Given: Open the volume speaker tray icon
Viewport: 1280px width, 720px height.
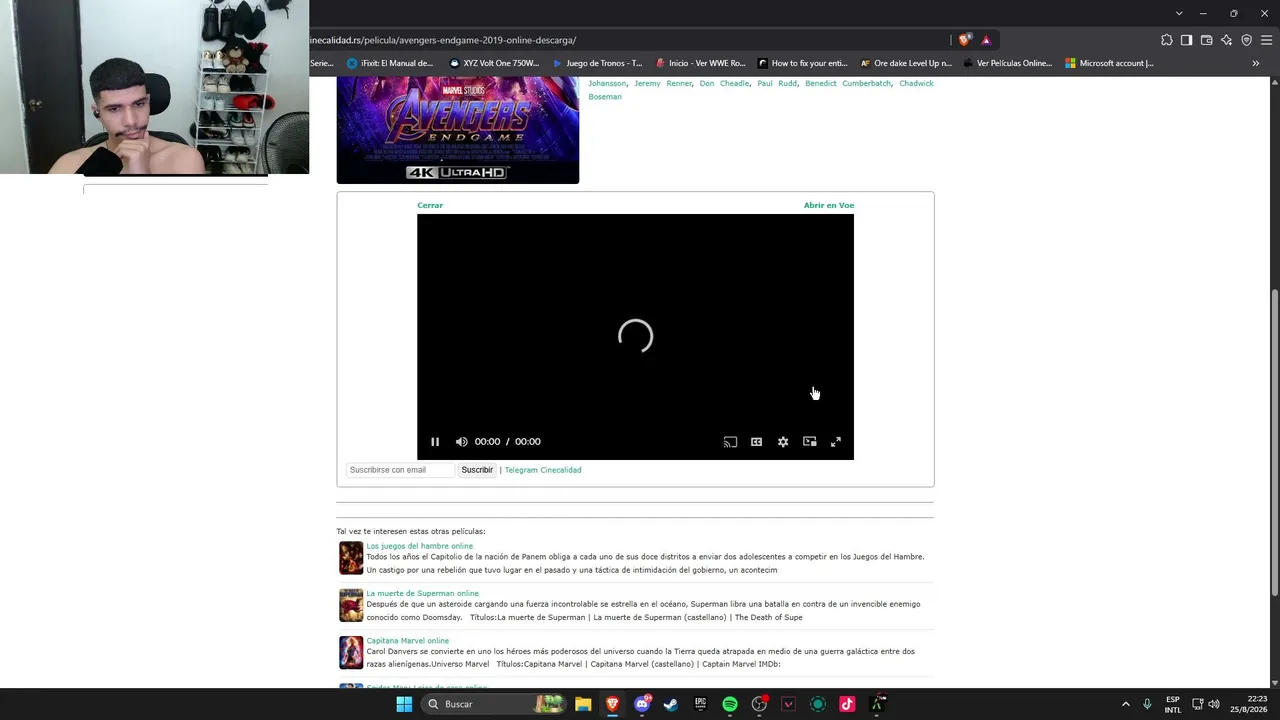Looking at the screenshot, I should point(1214,704).
